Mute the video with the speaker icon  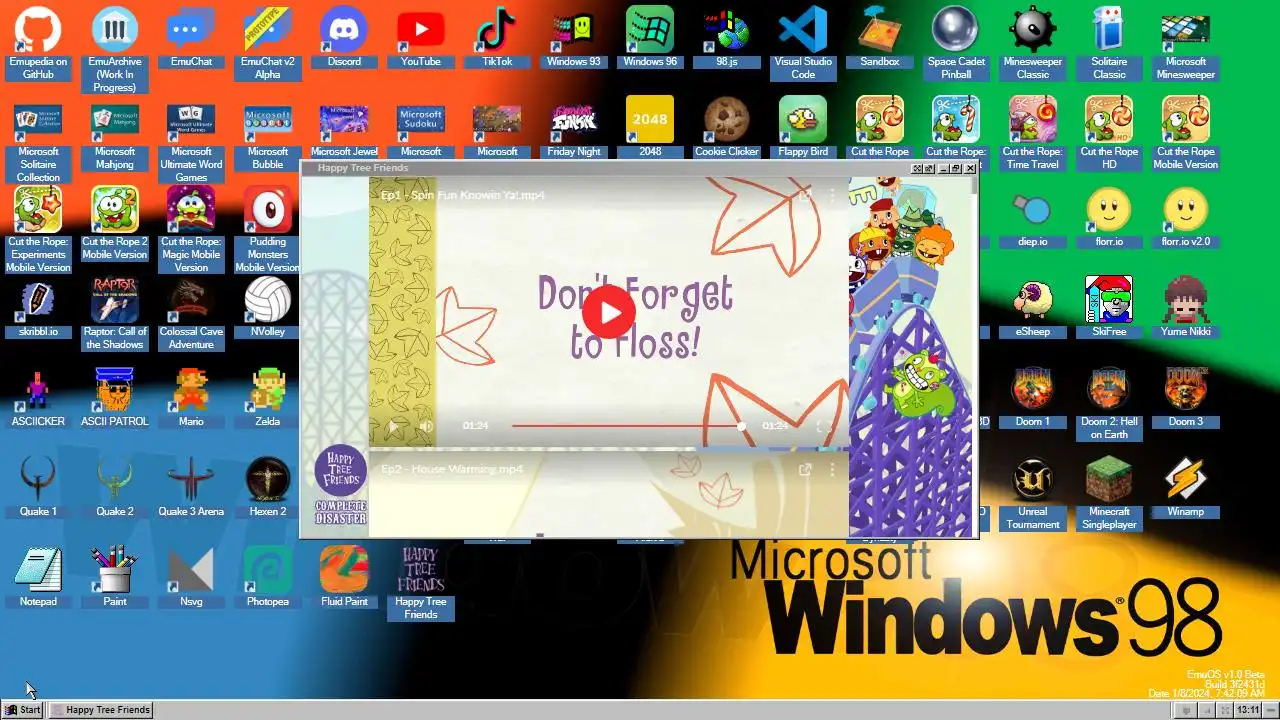pyautogui.click(x=427, y=426)
